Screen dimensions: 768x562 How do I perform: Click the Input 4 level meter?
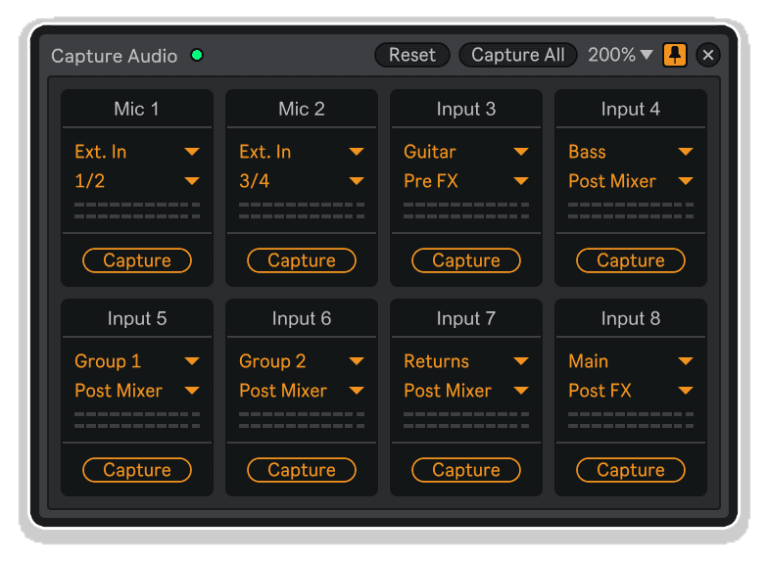click(631, 210)
